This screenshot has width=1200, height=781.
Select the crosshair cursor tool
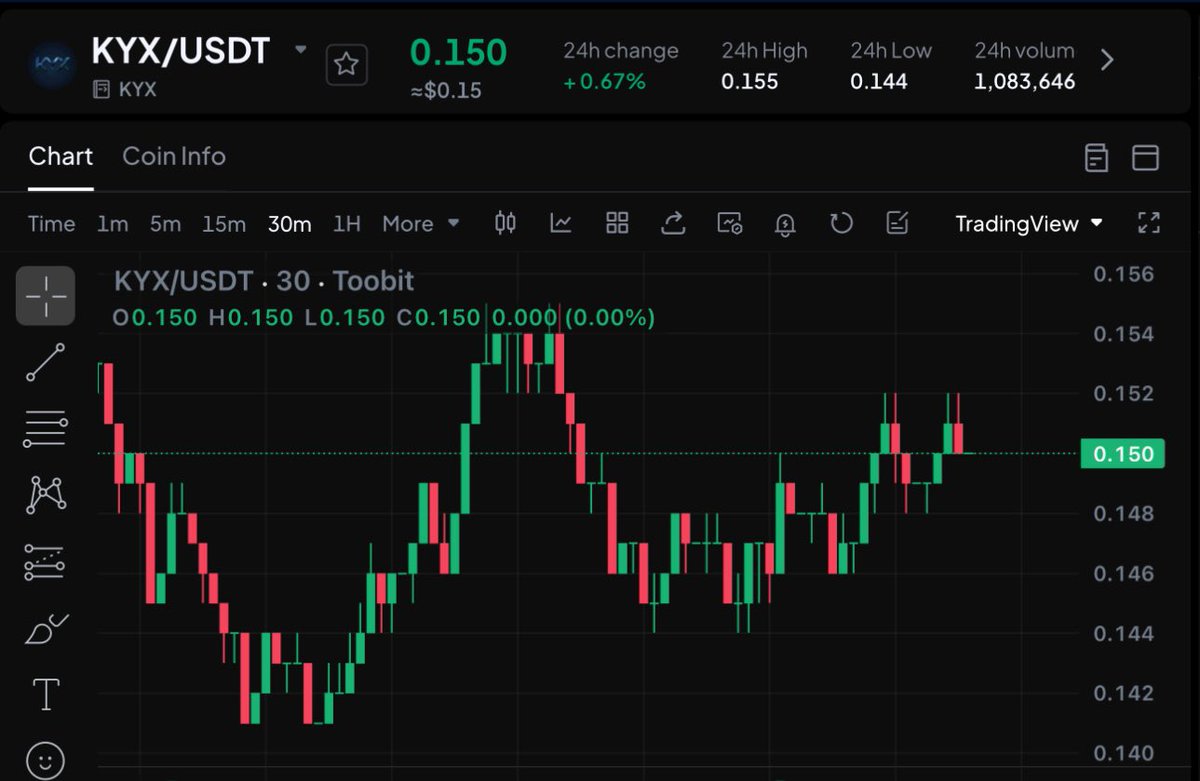click(45, 296)
